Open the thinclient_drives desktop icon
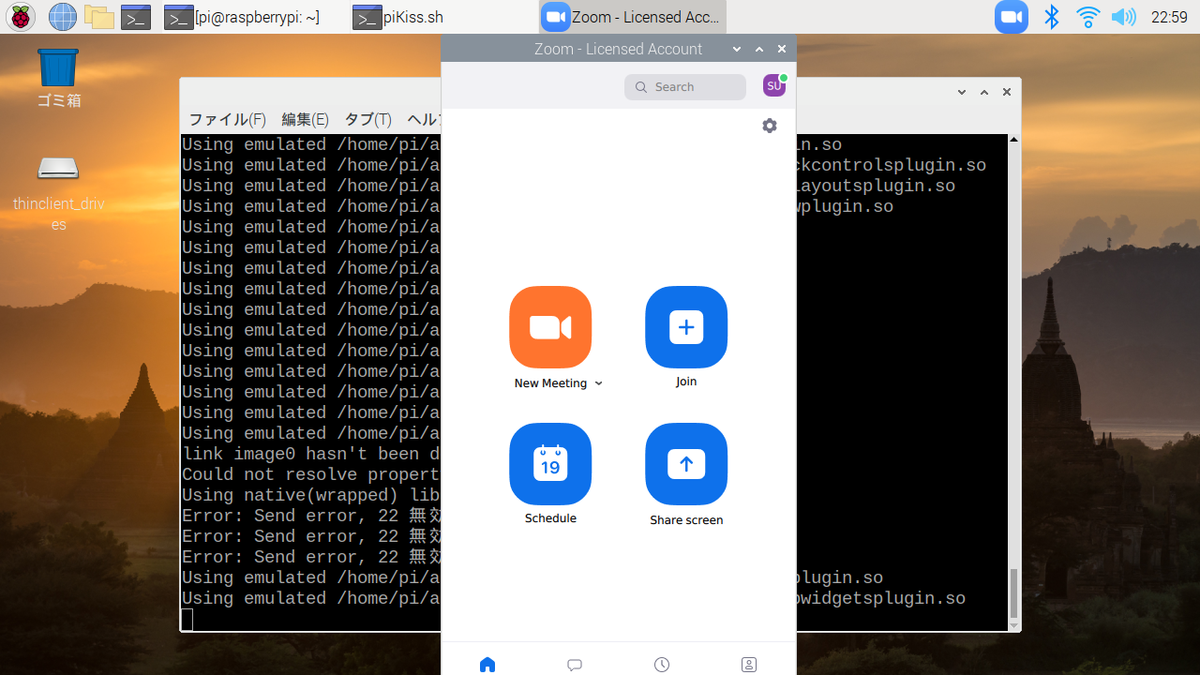Image resolution: width=1200 pixels, height=675 pixels. point(58,192)
